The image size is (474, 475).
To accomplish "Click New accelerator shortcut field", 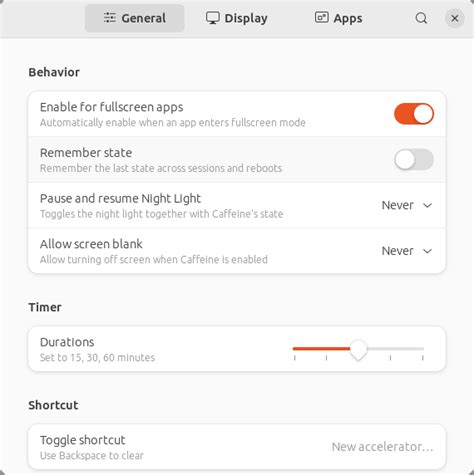I will pyautogui.click(x=382, y=447).
